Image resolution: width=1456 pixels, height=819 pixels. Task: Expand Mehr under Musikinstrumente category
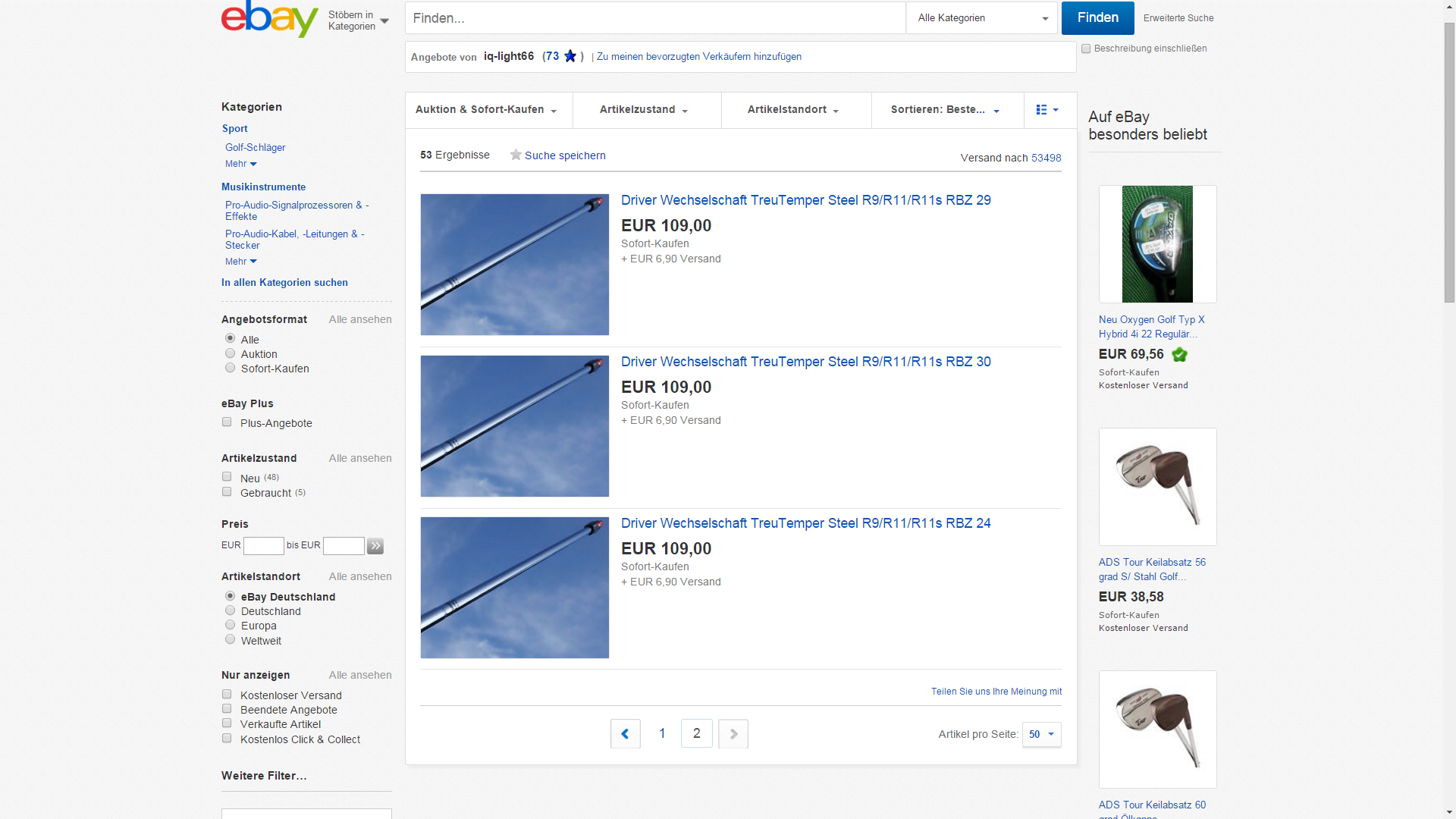coord(241,262)
